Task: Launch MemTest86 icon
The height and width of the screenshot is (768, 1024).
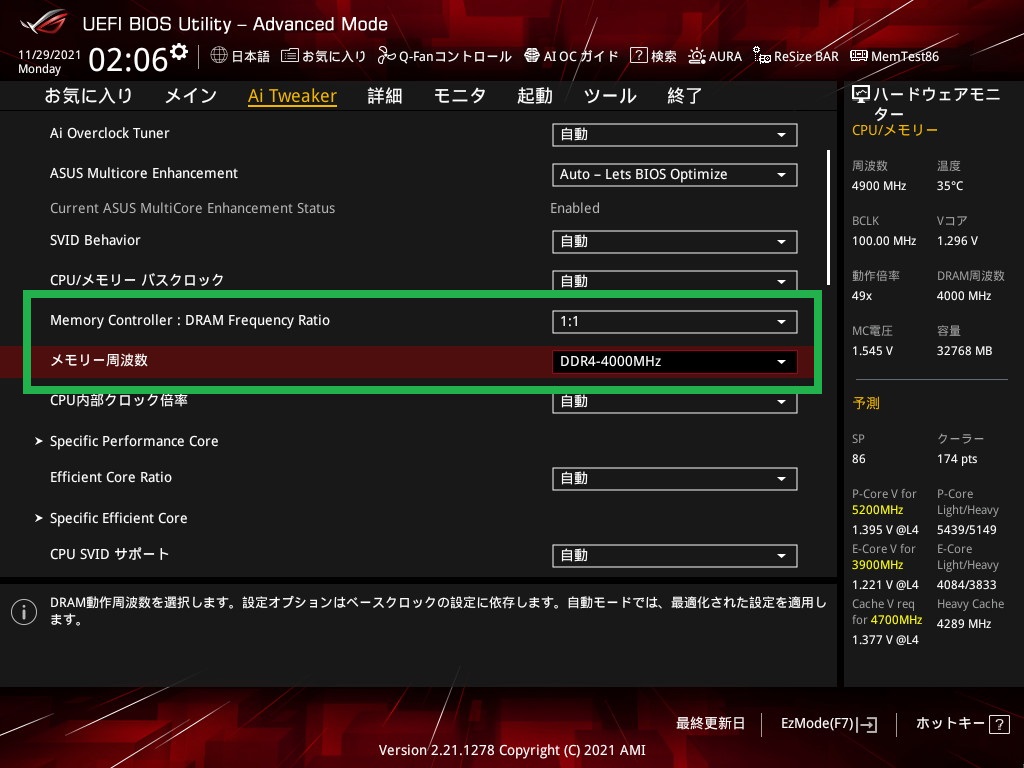Action: tap(859, 56)
